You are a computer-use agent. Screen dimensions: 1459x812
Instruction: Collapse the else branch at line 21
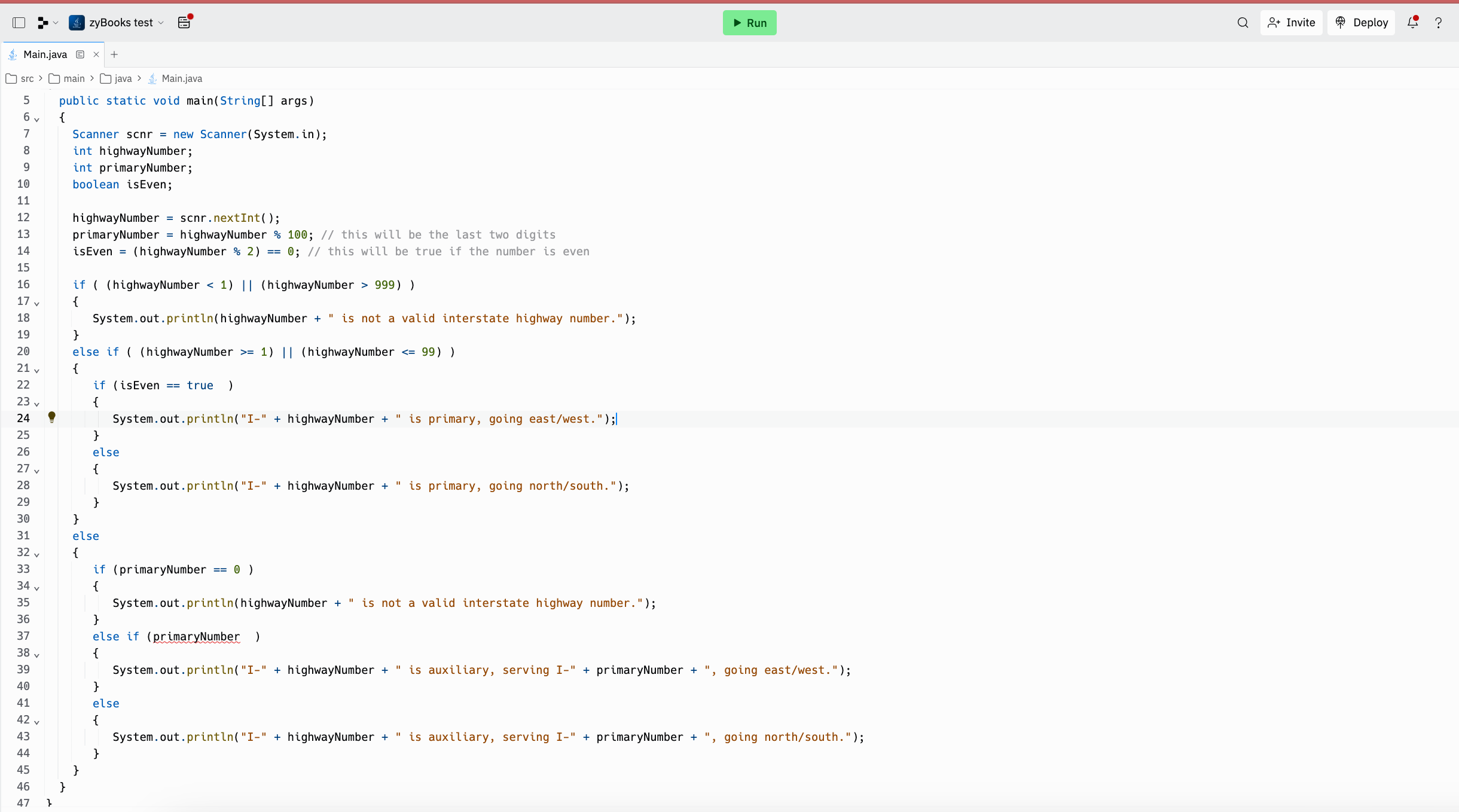pyautogui.click(x=36, y=371)
